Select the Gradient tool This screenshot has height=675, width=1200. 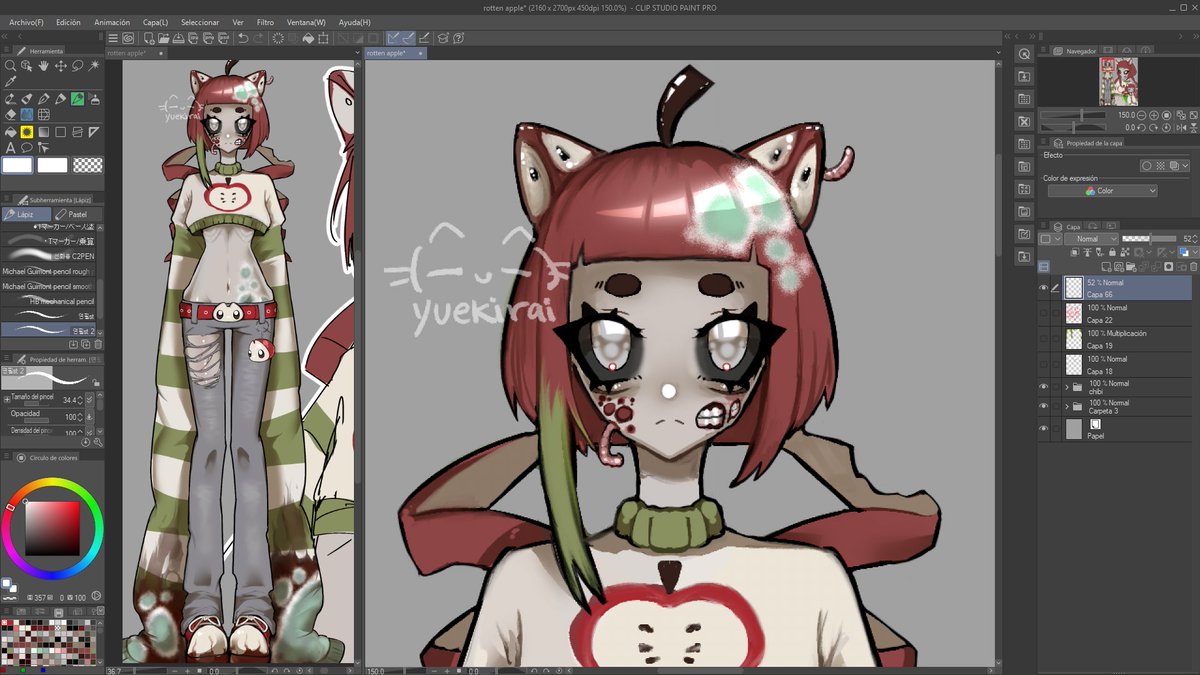pyautogui.click(x=44, y=131)
